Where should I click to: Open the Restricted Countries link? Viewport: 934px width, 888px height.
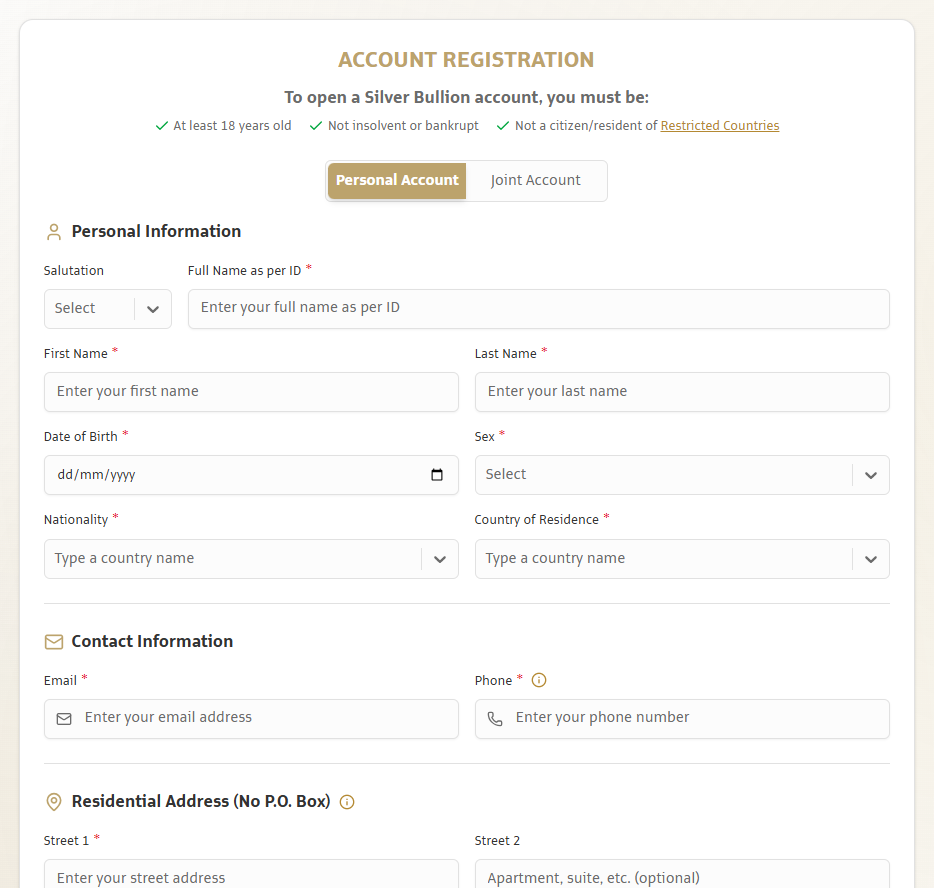(720, 126)
